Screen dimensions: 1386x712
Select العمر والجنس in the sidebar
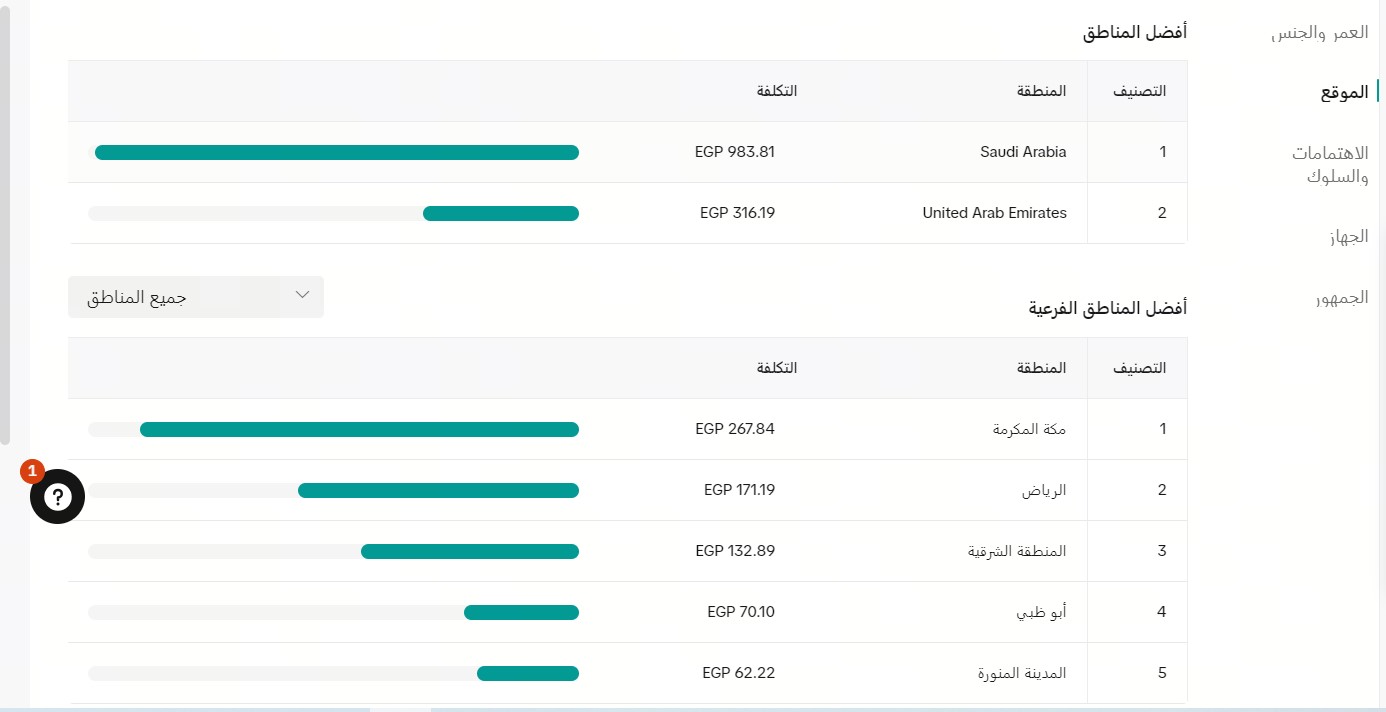click(1320, 31)
